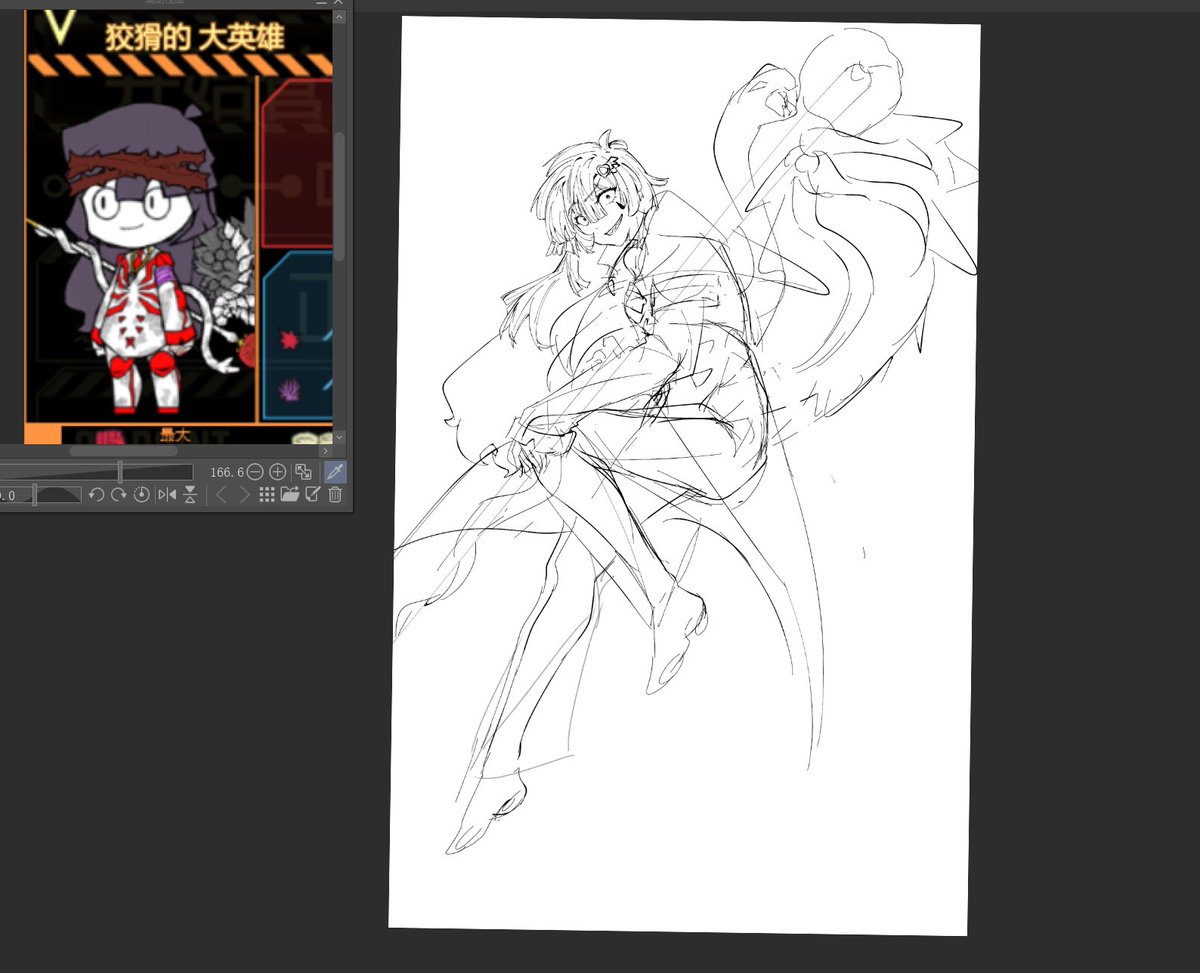The width and height of the screenshot is (1200, 973).
Task: Flip the Sub View image horizontally
Action: click(166, 494)
